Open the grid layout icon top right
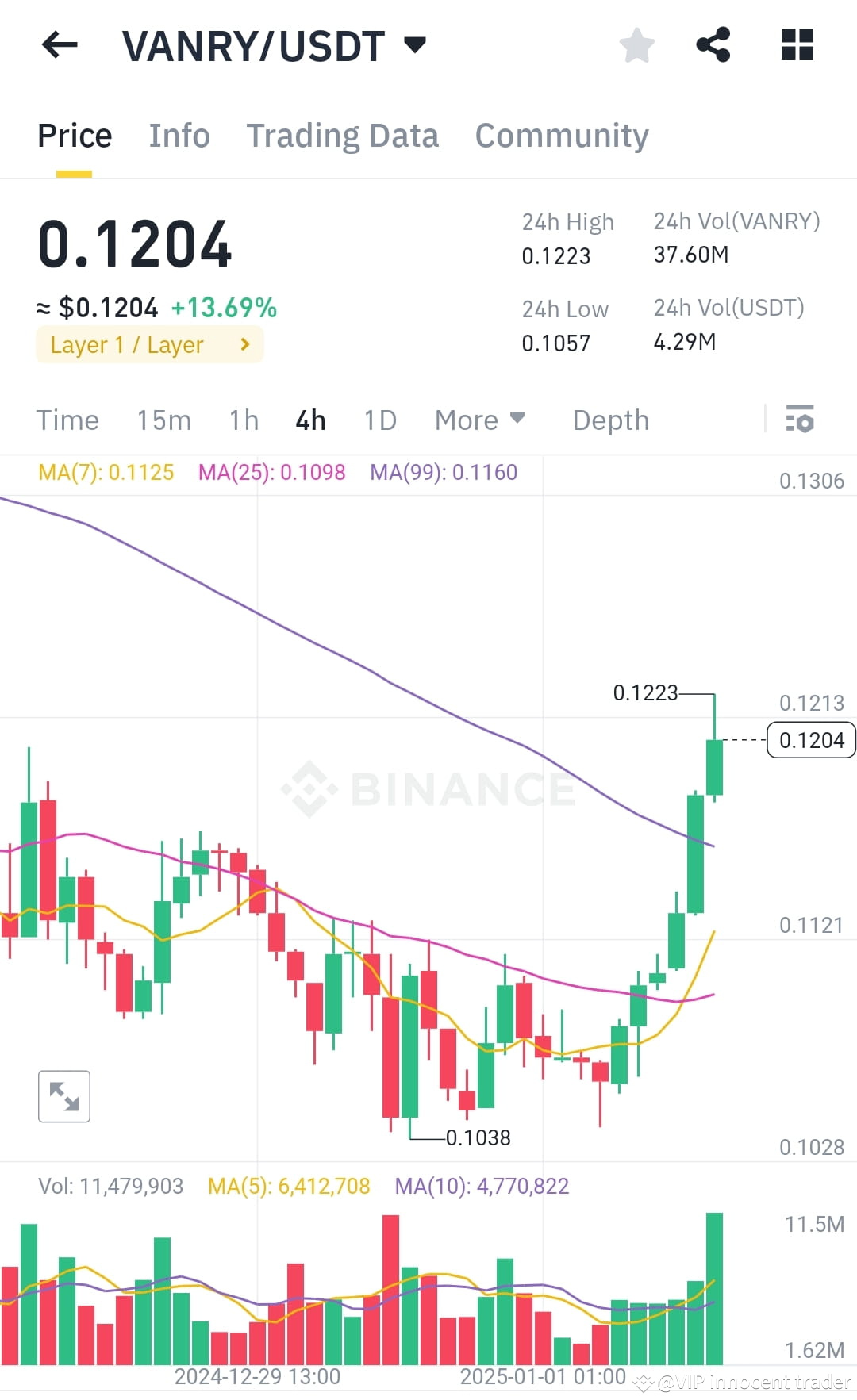 [x=796, y=45]
